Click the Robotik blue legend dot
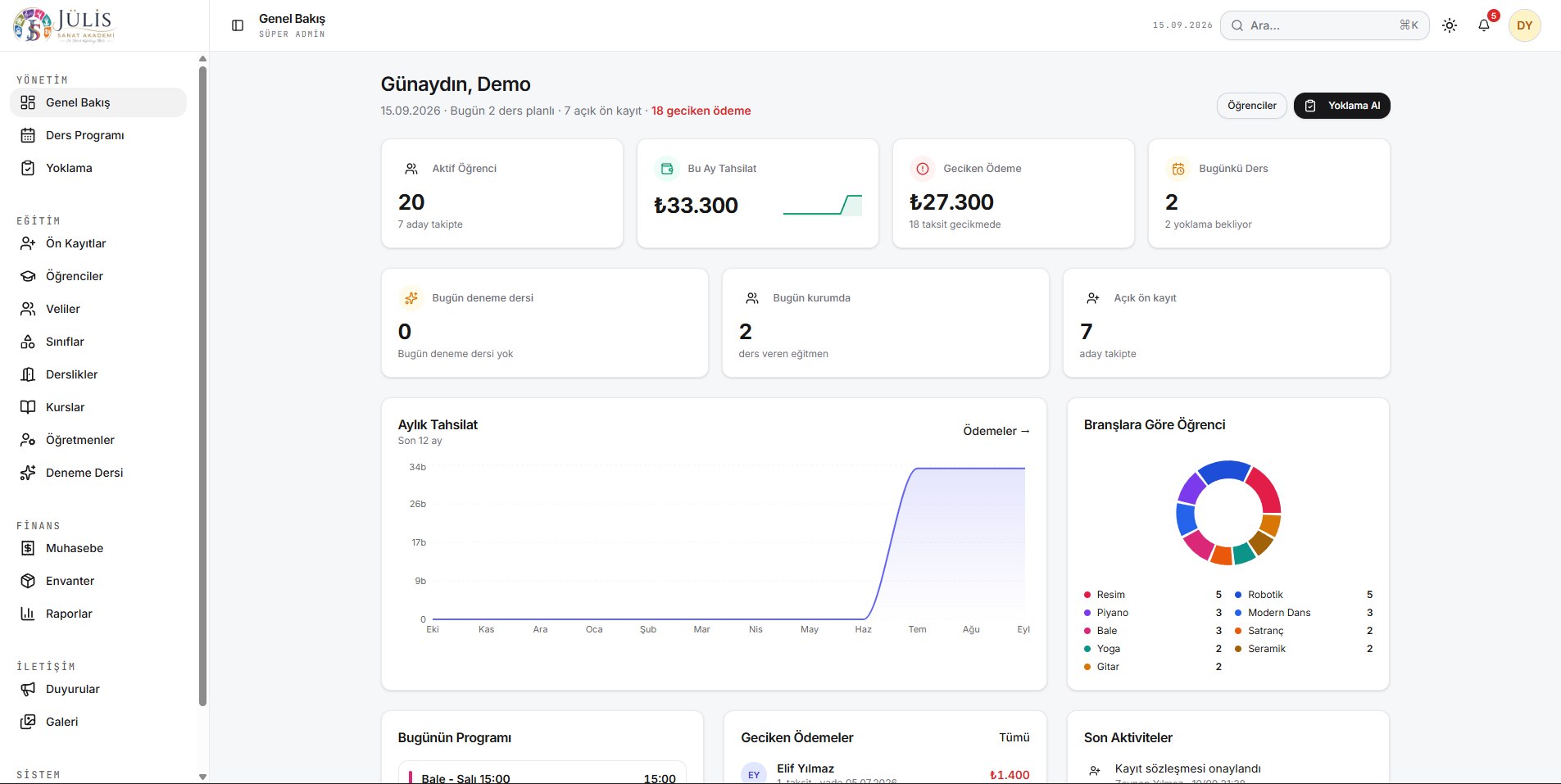 [1238, 595]
